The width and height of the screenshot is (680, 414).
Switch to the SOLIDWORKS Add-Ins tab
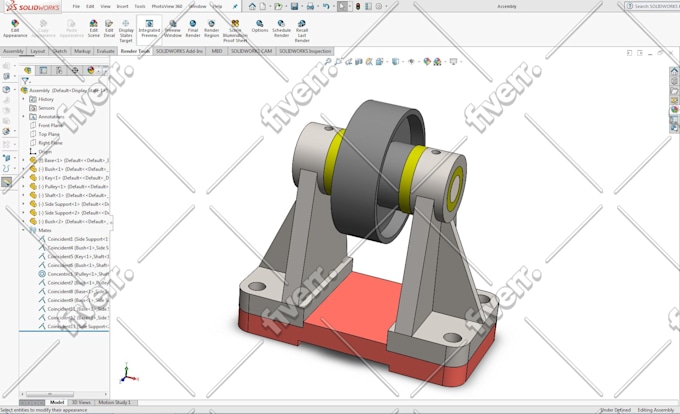(179, 51)
